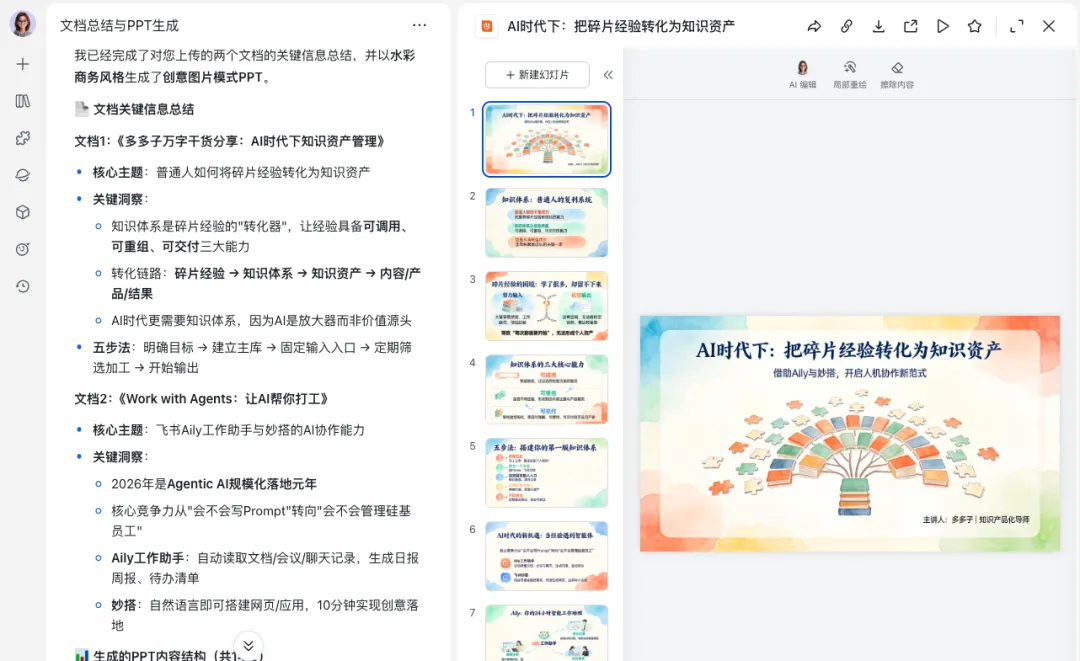This screenshot has height=661, width=1080.
Task: Start a new chat with plus icon
Action: [x=23, y=64]
